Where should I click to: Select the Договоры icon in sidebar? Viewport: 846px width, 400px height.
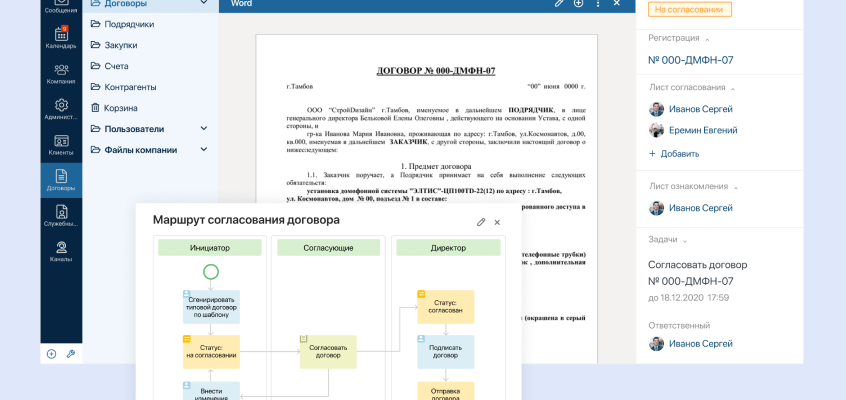click(x=61, y=180)
